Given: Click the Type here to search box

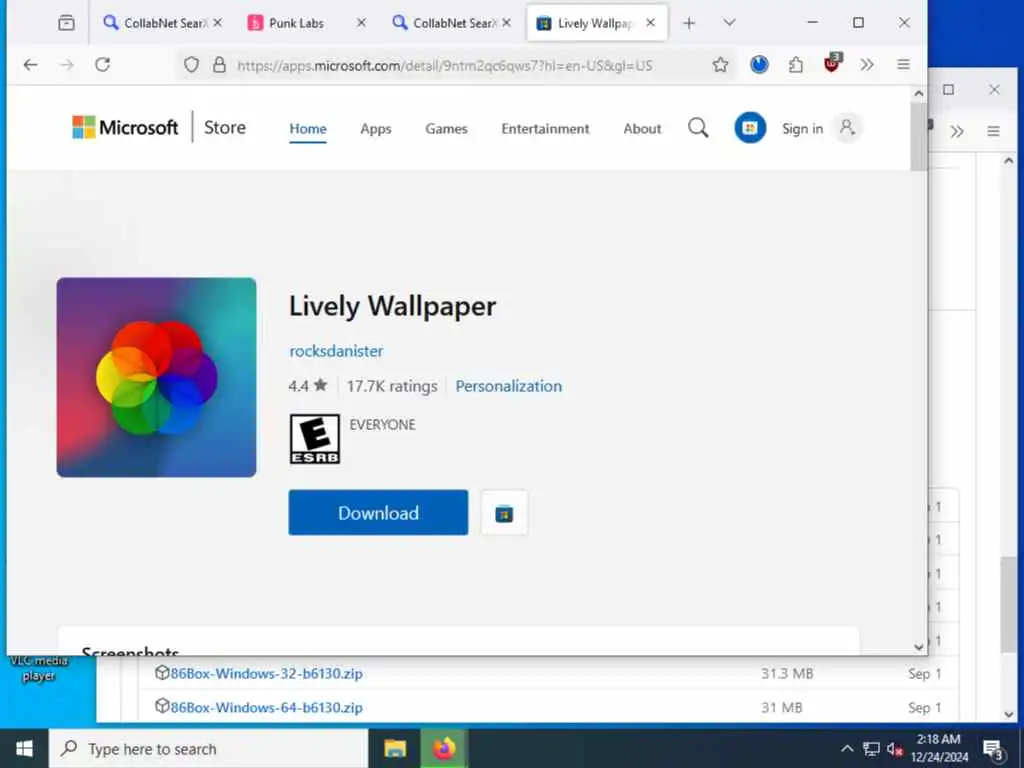Looking at the screenshot, I should (x=208, y=748).
